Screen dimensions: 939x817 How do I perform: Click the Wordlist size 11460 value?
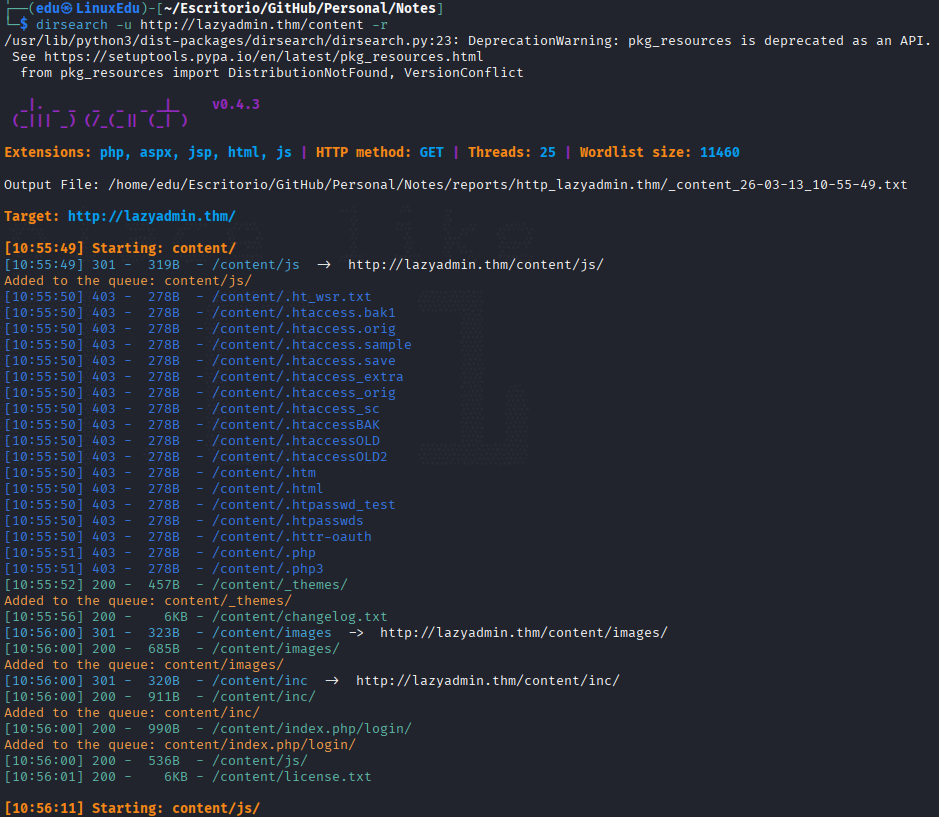point(720,152)
